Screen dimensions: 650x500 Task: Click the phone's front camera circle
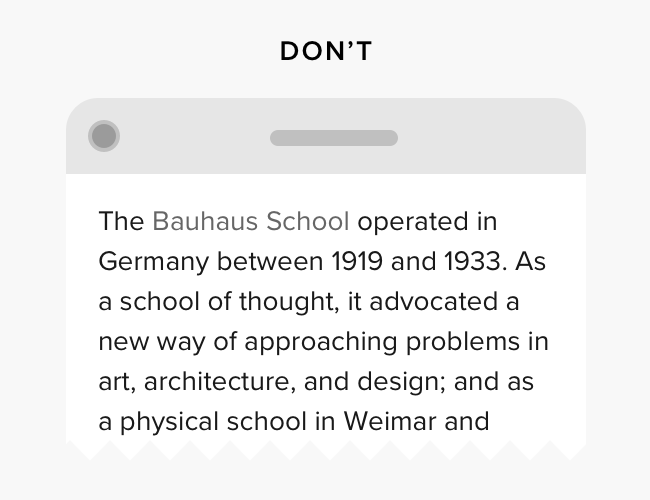point(104,136)
